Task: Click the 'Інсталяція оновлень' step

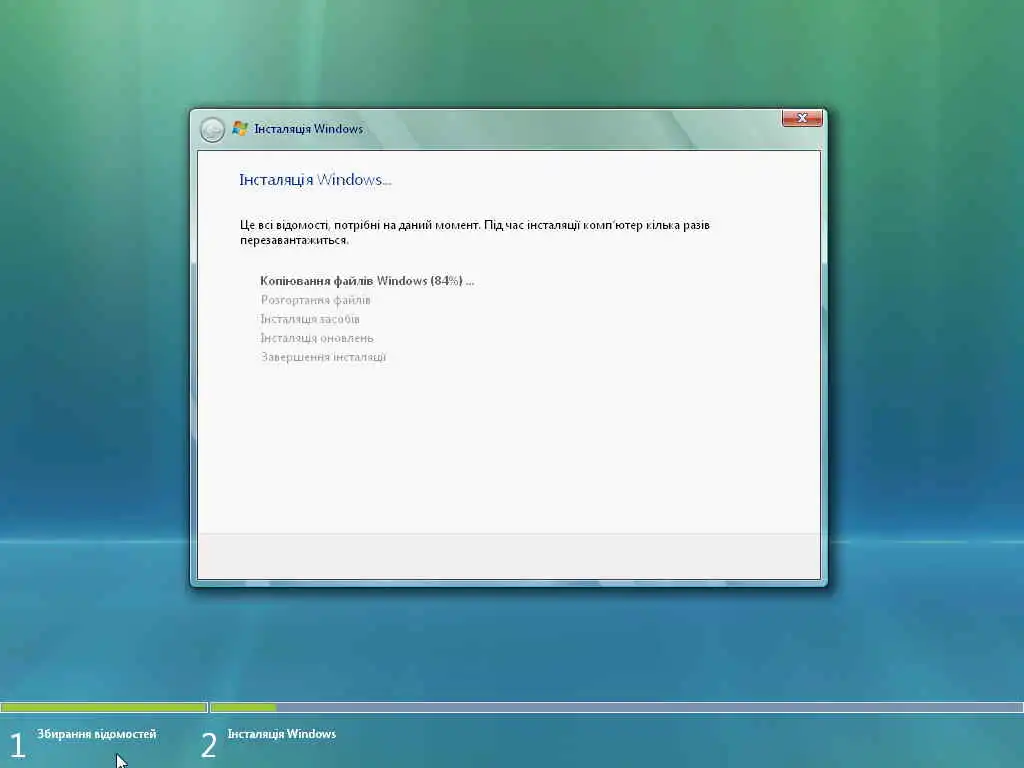Action: tap(317, 338)
